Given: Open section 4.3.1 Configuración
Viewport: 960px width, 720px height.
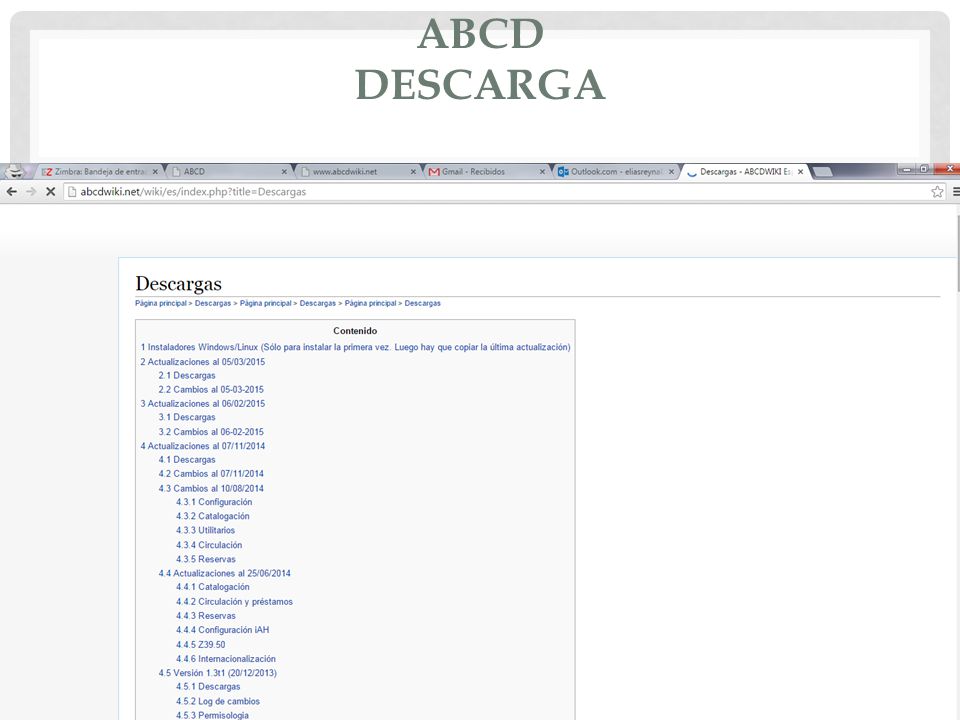Looking at the screenshot, I should (x=214, y=502).
